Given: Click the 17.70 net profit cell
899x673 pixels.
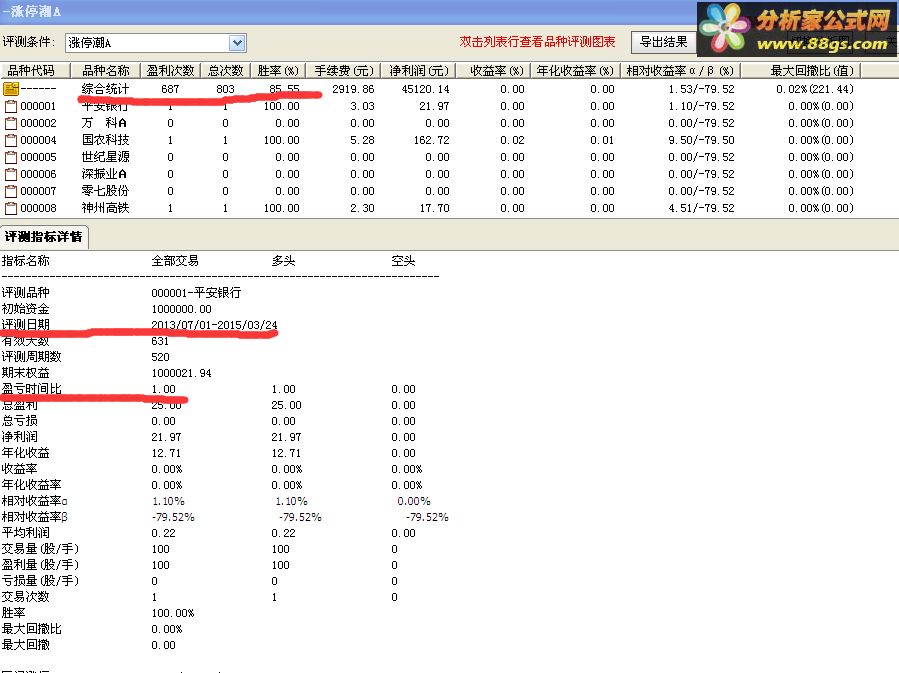Looking at the screenshot, I should 434,208.
